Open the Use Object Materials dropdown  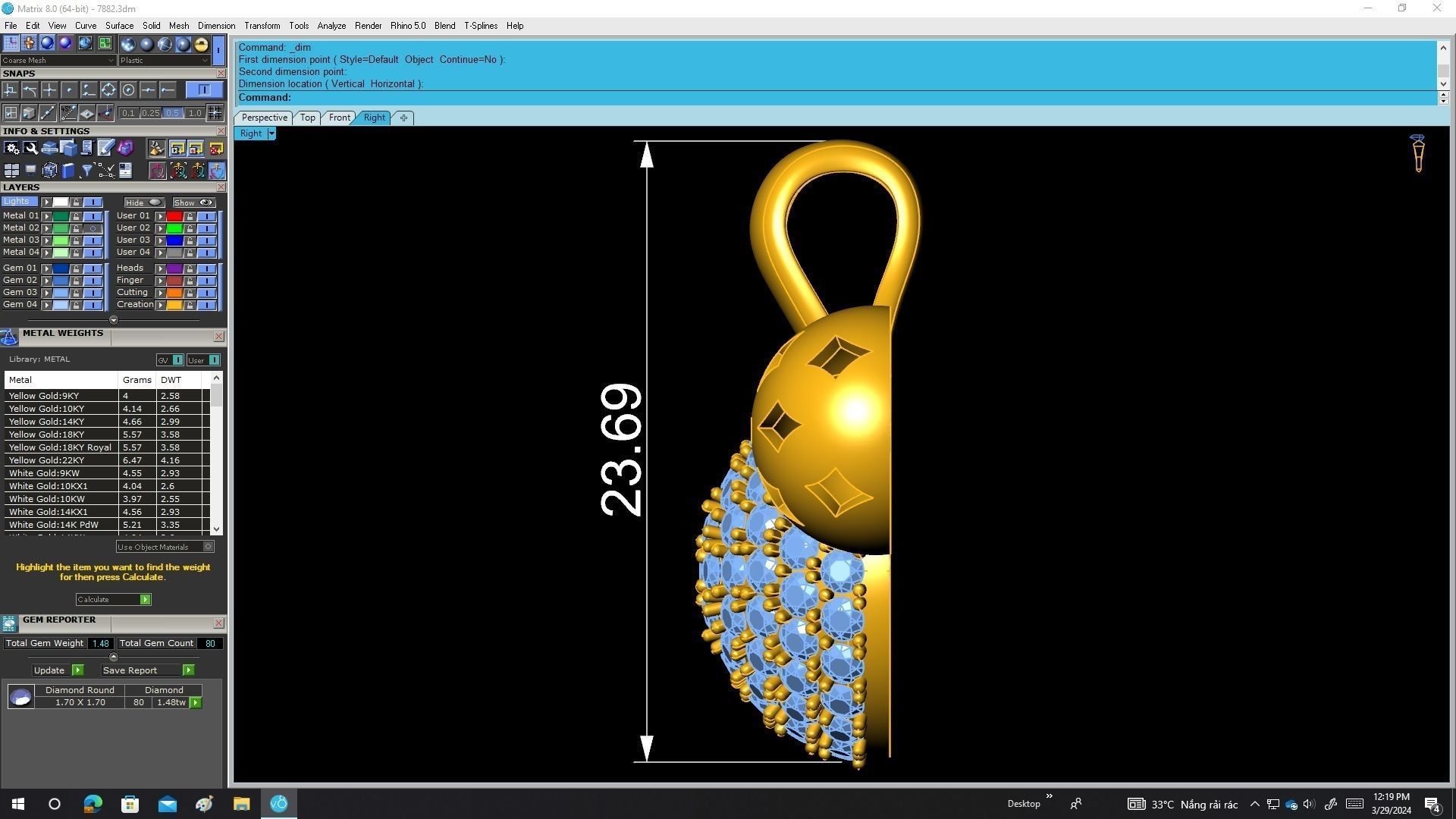coord(165,547)
